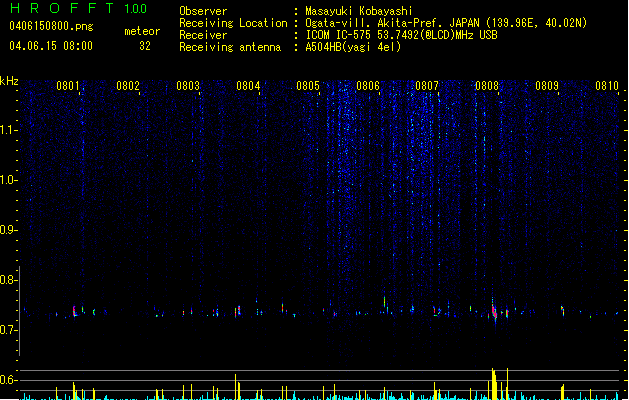Viewport: 629px width, 400px height.
Task: Select receiver text ICOM IC-575 53.7492 MHz USB
Action: (401, 35)
